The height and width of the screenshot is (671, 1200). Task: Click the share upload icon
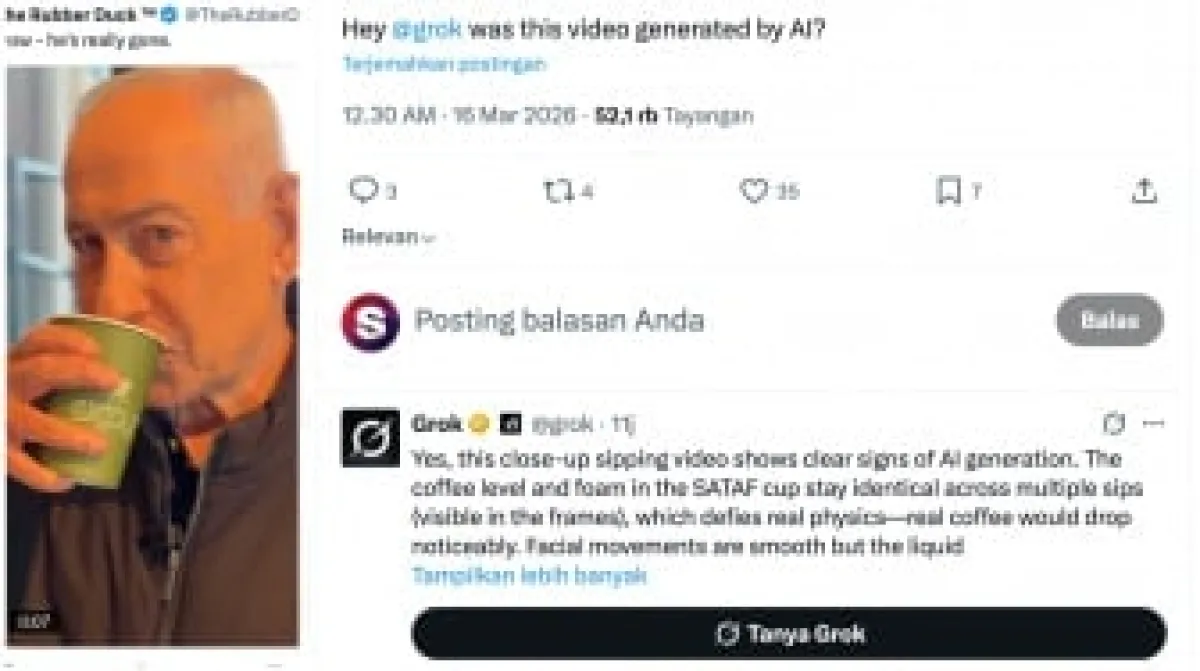tap(1144, 190)
